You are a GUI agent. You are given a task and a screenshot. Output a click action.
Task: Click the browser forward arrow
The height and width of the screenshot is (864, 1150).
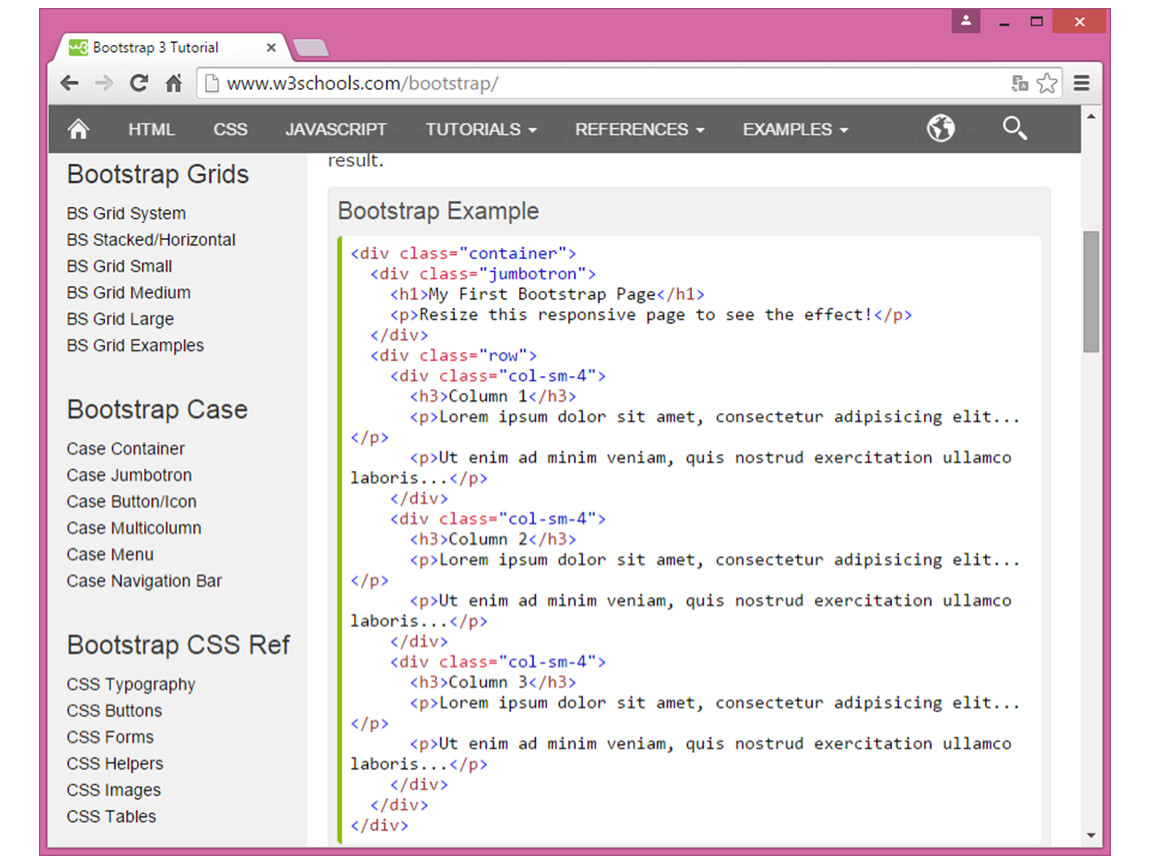point(104,84)
